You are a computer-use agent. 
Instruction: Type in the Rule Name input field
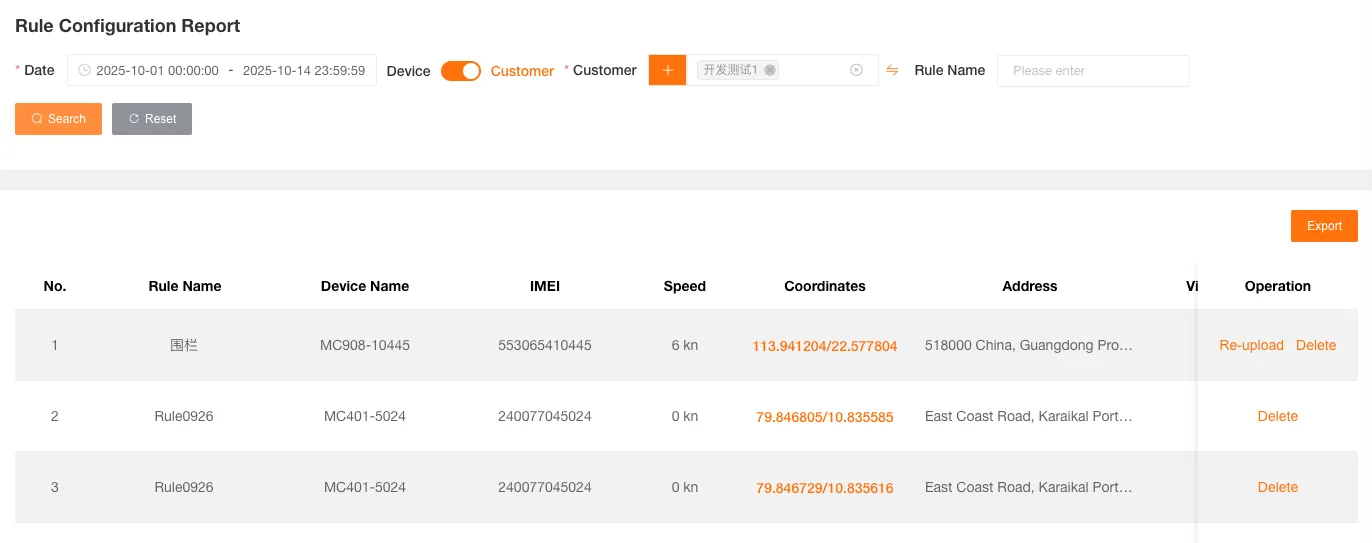click(x=1092, y=71)
